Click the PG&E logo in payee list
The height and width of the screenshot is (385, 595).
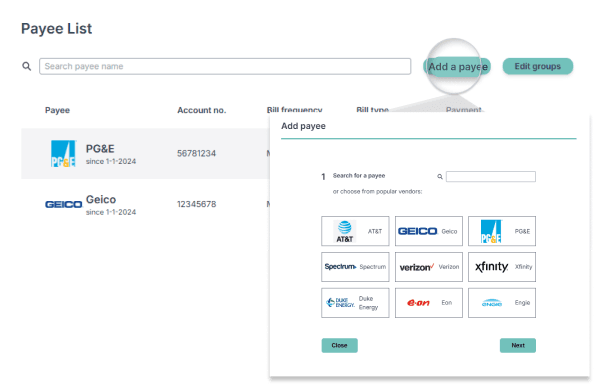pos(63,154)
